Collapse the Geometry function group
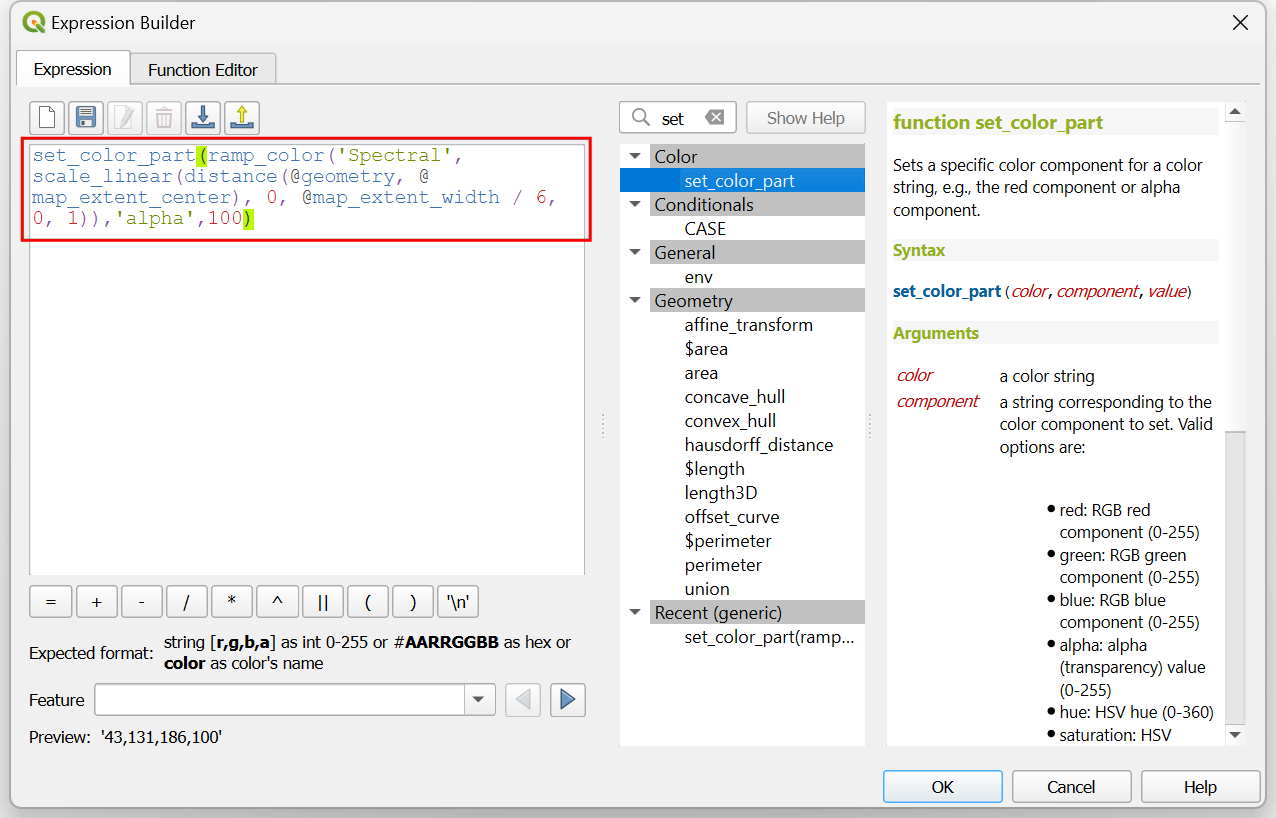1276x818 pixels. point(634,301)
